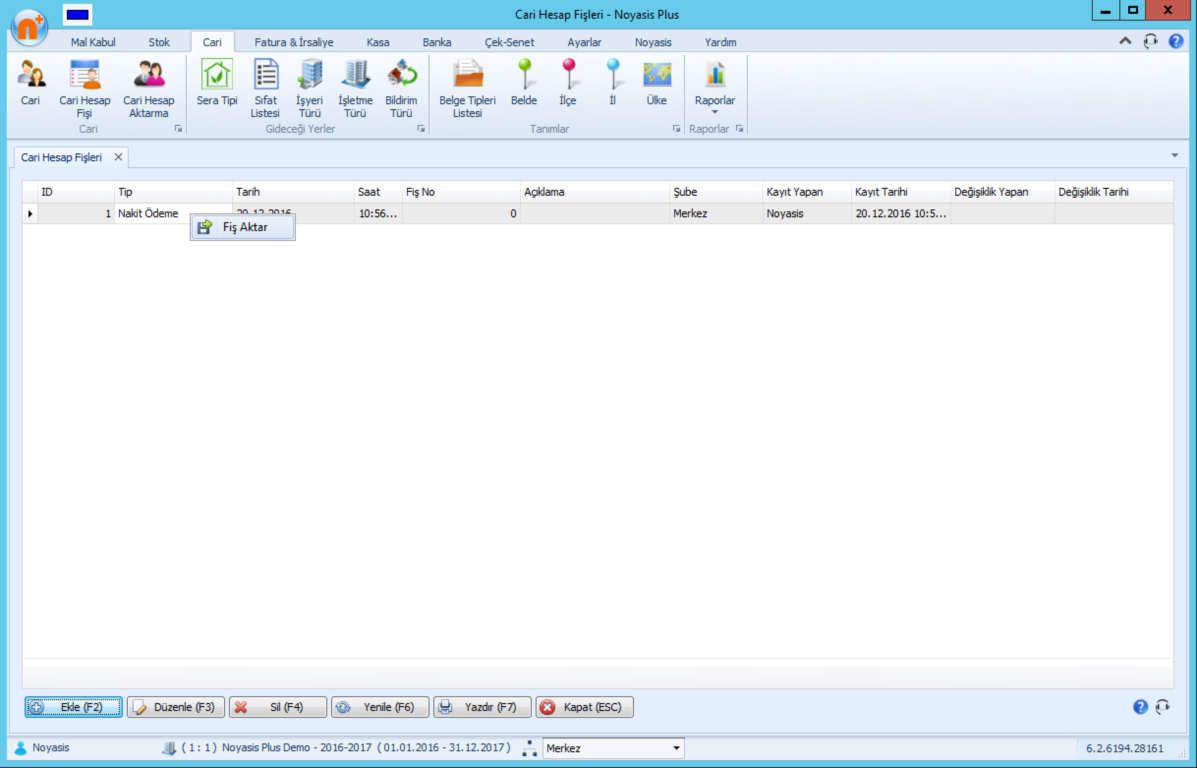Collapse the ribbon with the up chevron

click(x=1125, y=41)
